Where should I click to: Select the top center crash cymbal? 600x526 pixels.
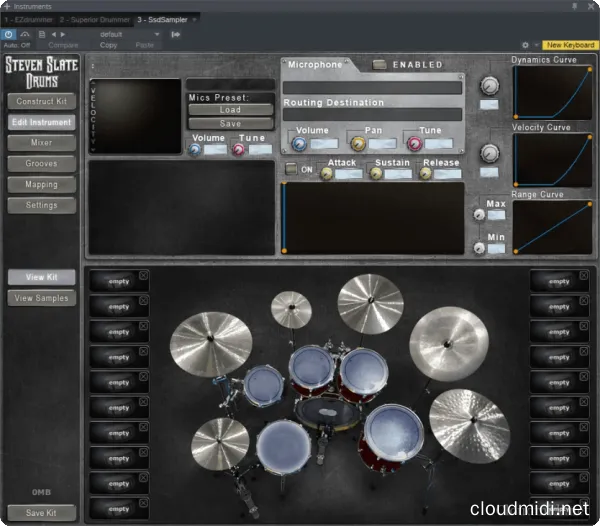(370, 303)
